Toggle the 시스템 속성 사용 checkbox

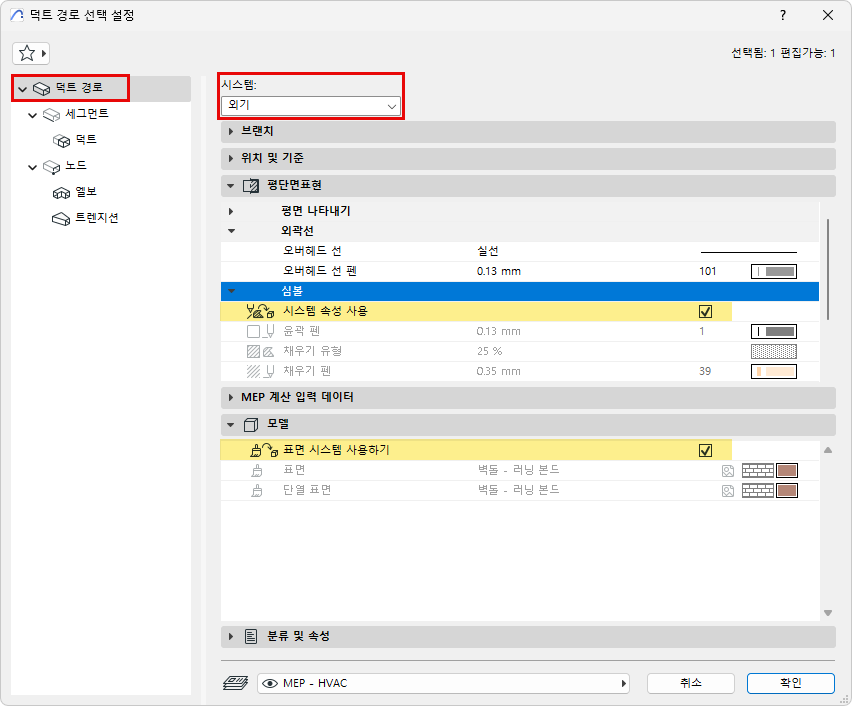(x=705, y=311)
